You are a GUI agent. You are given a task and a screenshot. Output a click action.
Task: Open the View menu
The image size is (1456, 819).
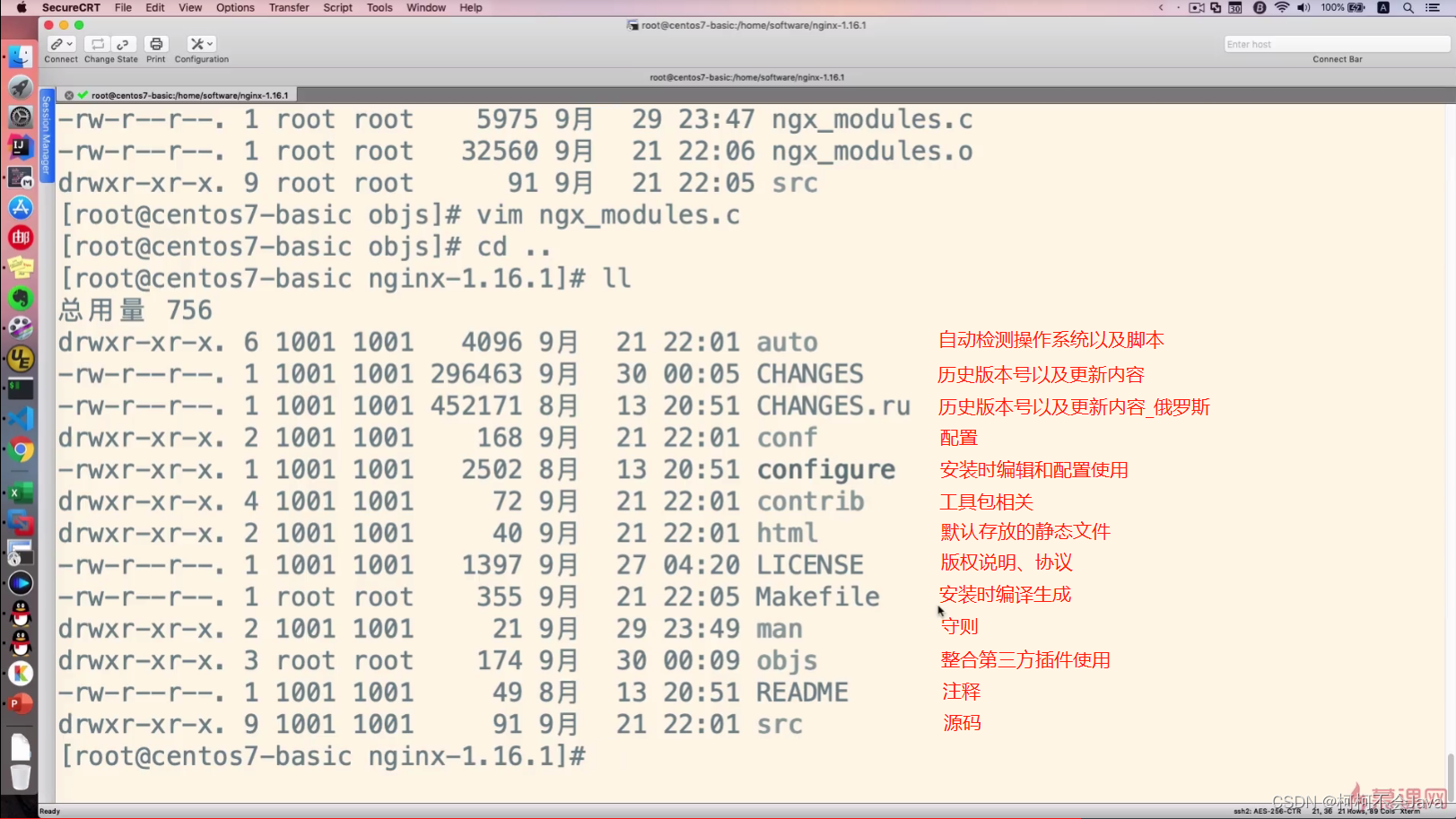coord(190,7)
